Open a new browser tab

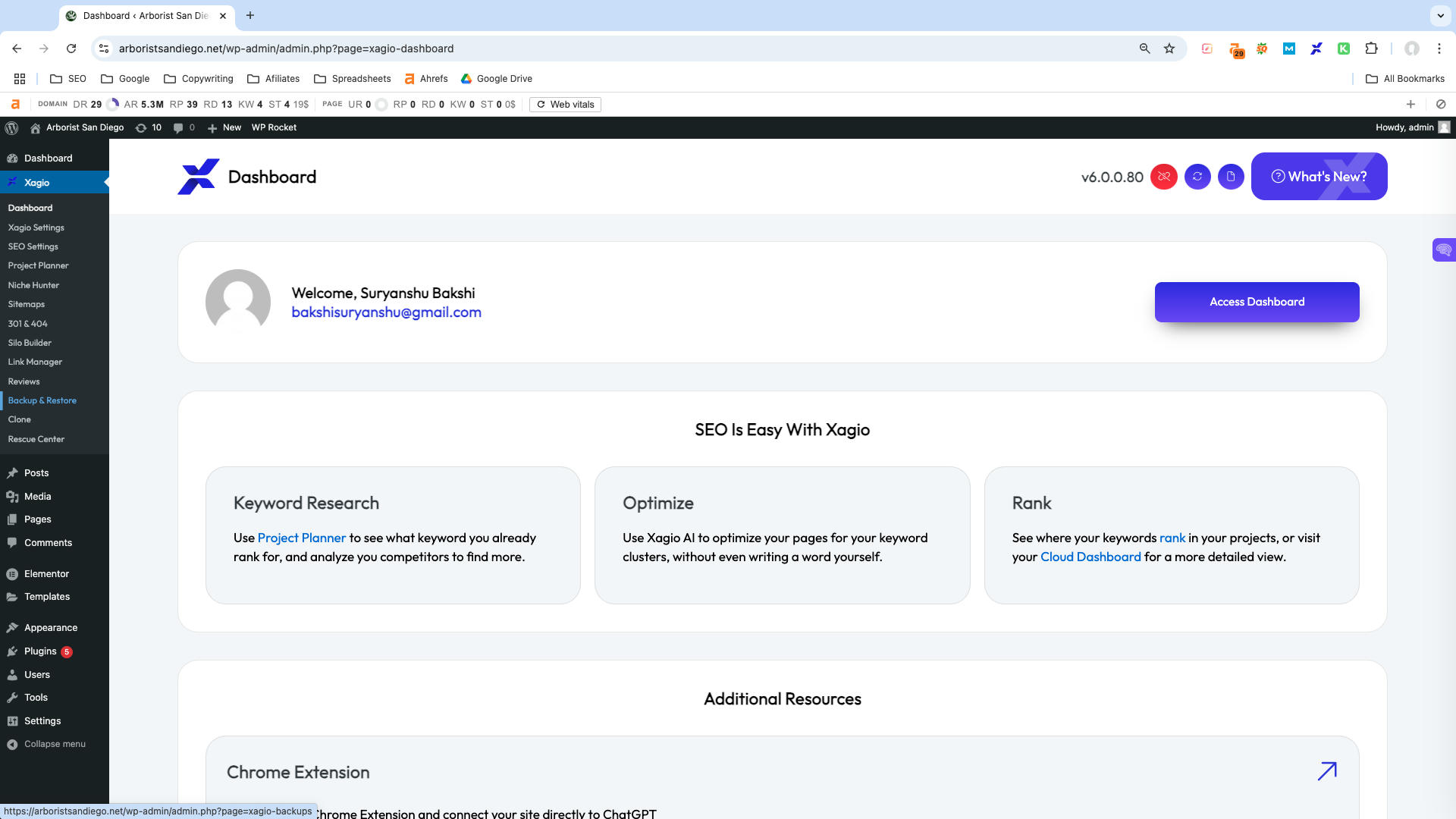coord(250,15)
